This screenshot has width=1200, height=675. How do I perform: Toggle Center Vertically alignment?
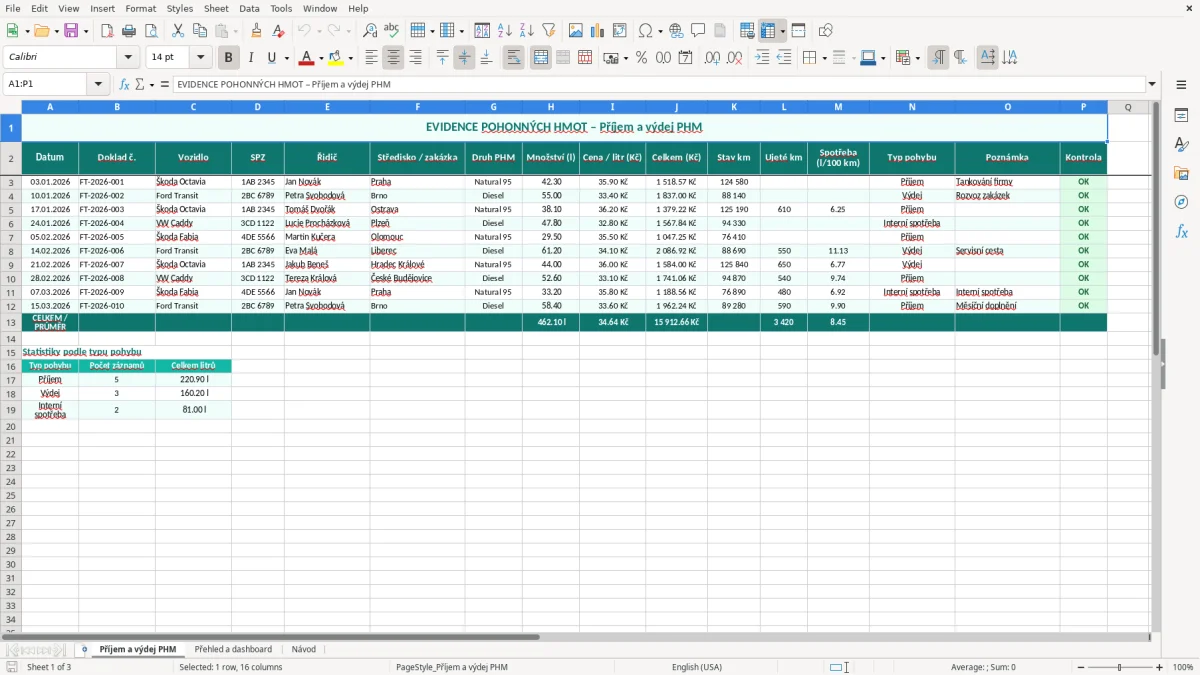[464, 58]
